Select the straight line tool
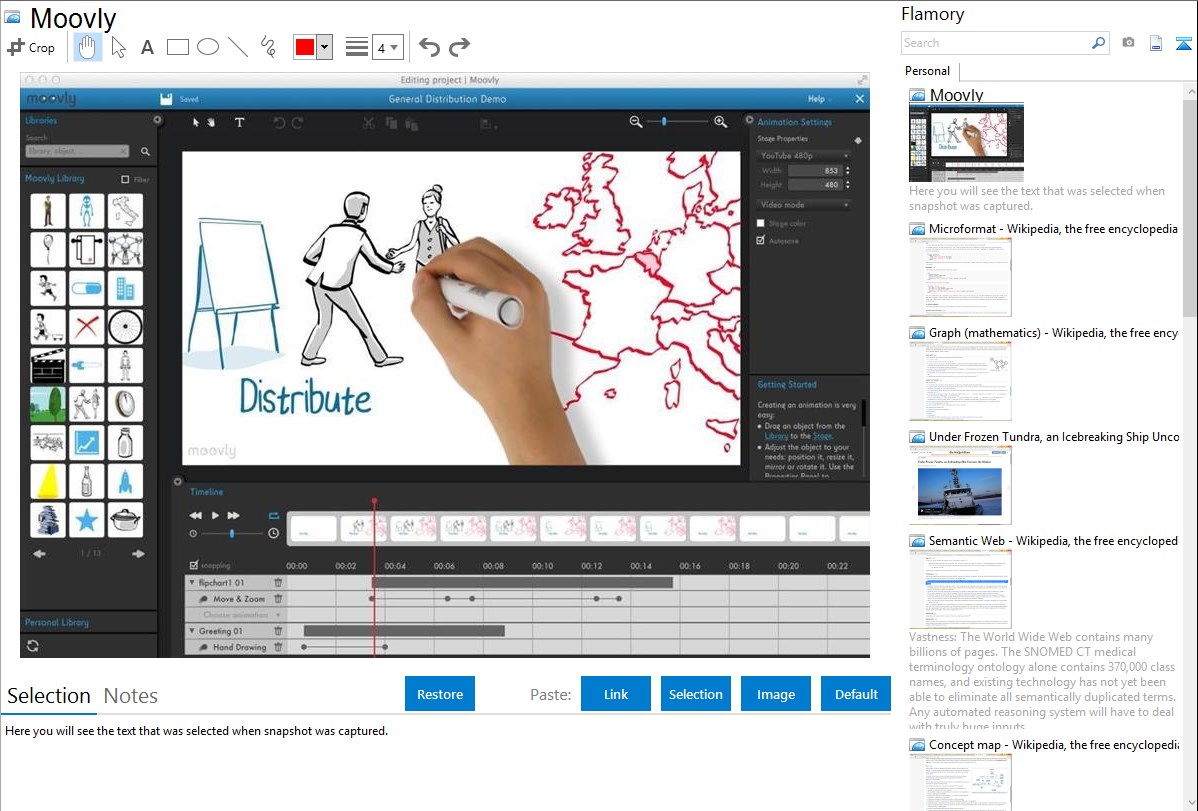The image size is (1198, 811). [238, 47]
